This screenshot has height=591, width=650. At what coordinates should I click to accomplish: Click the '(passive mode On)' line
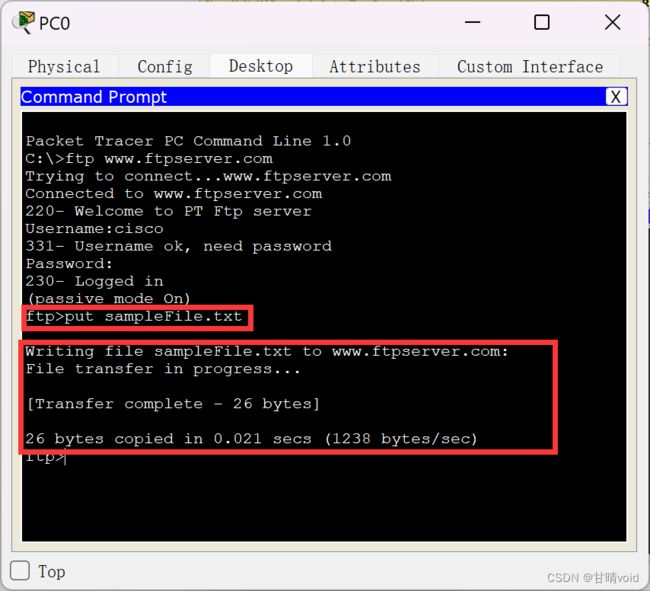coord(109,299)
